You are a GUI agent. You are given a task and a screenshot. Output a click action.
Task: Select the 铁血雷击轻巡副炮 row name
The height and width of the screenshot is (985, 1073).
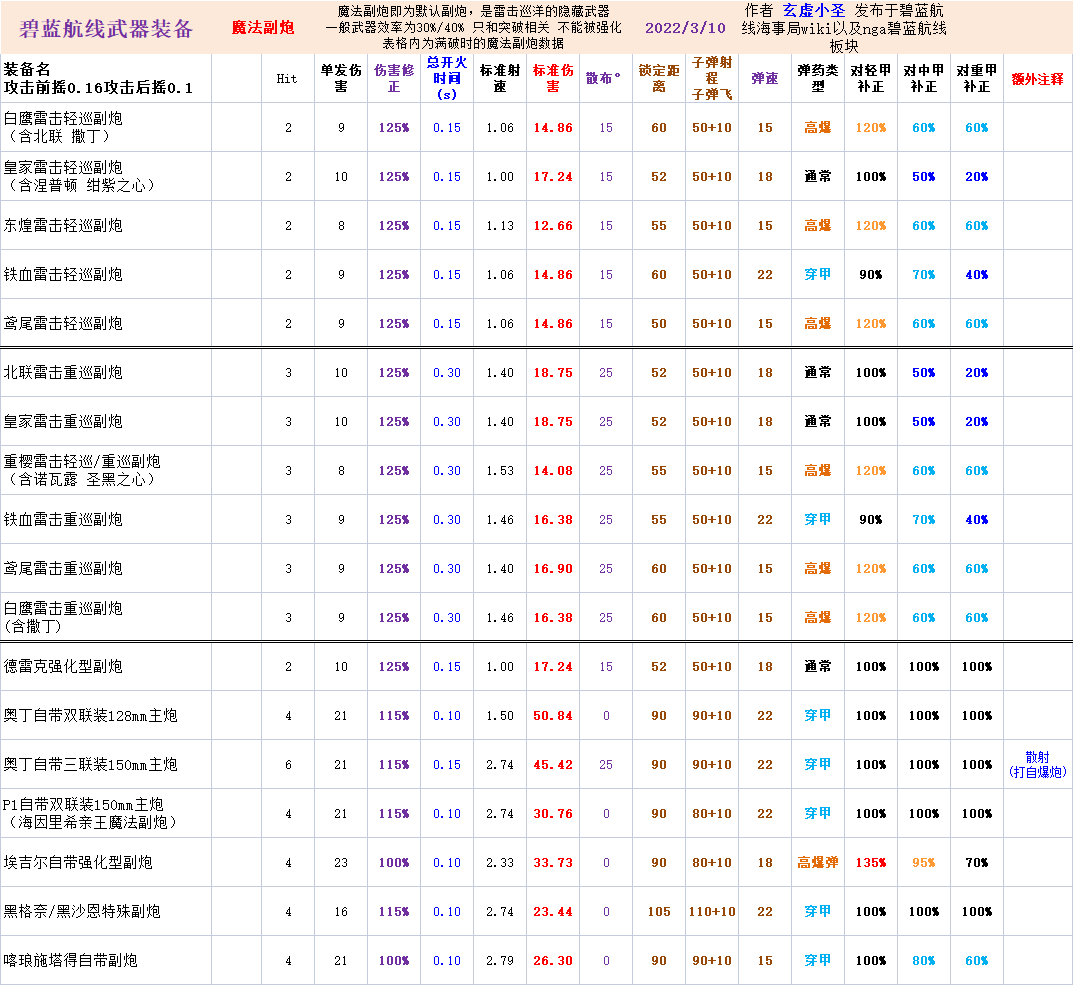pos(63,274)
